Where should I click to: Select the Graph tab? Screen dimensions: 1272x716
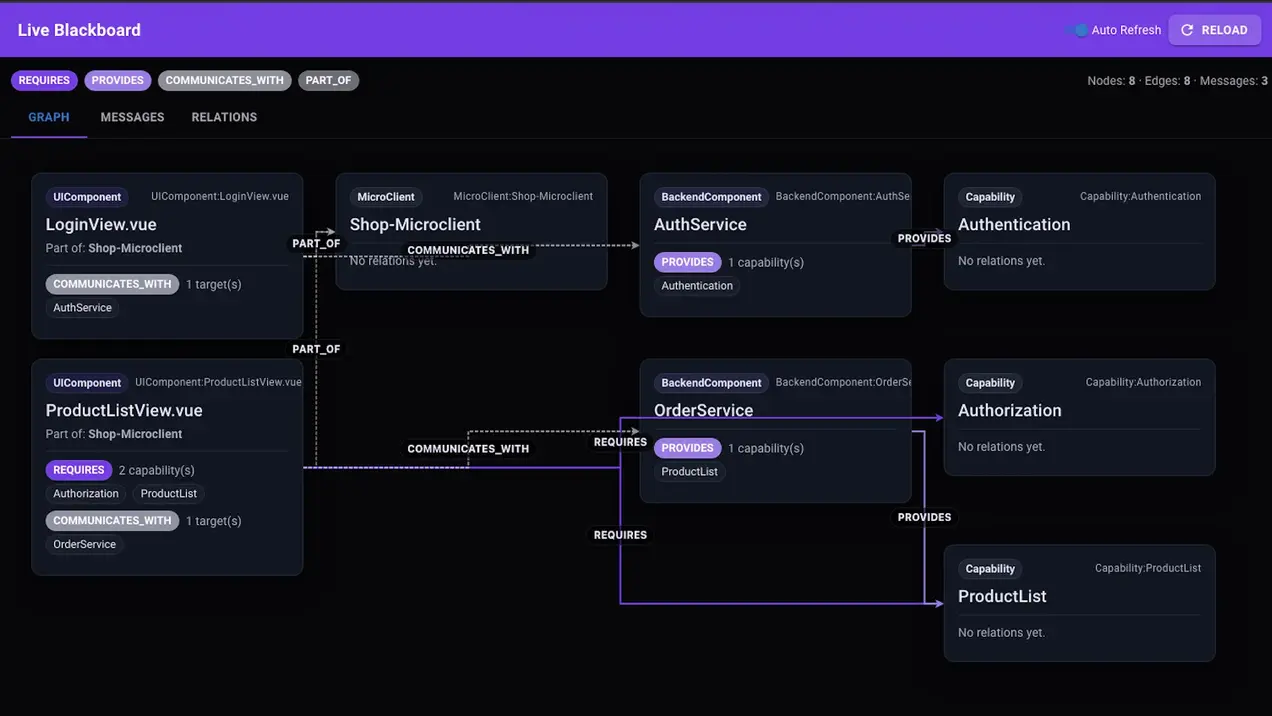pyautogui.click(x=49, y=117)
